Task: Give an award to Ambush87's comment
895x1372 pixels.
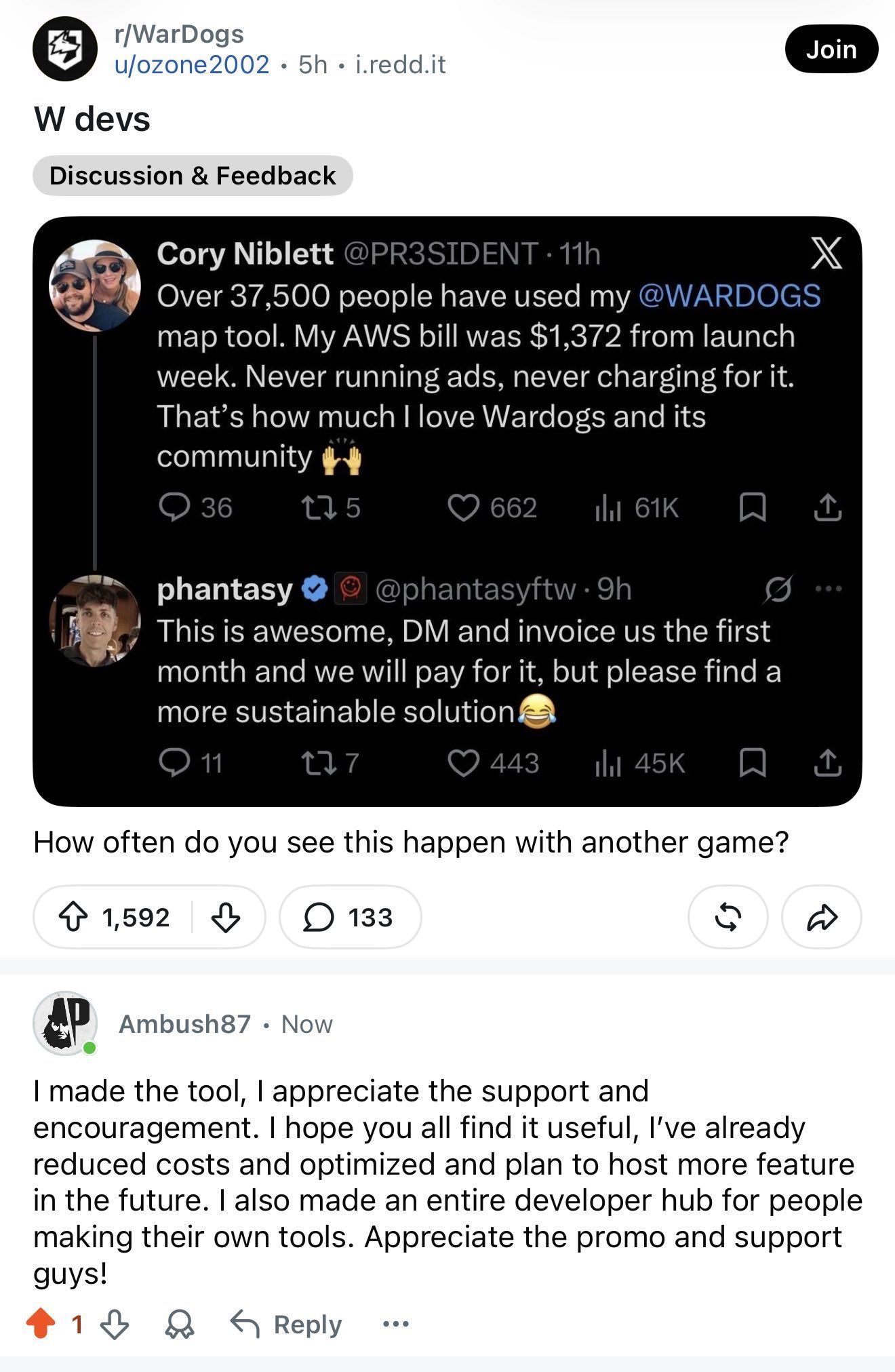Action: coord(179,1323)
